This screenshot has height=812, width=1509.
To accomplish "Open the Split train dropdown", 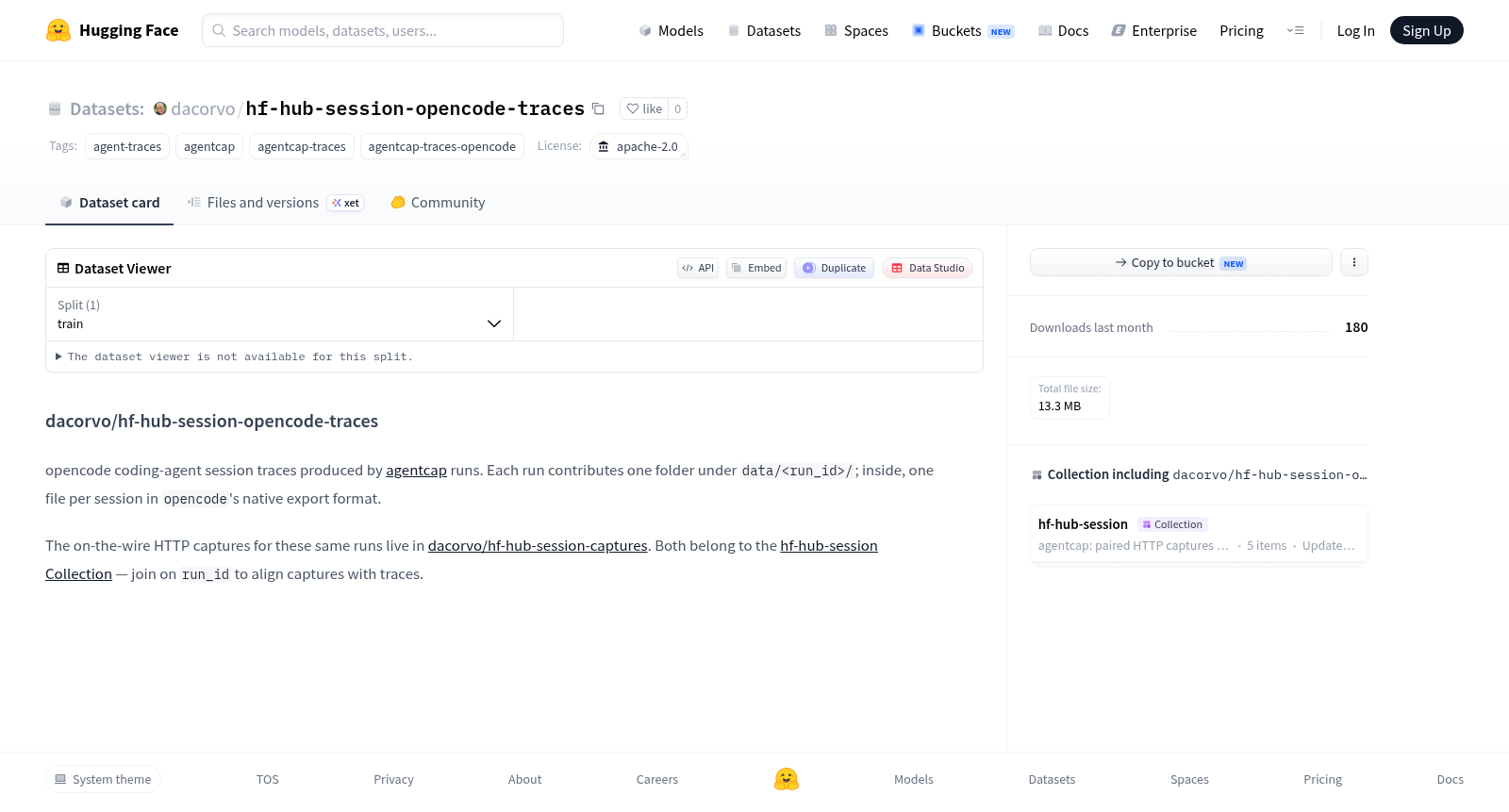I will click(x=279, y=314).
